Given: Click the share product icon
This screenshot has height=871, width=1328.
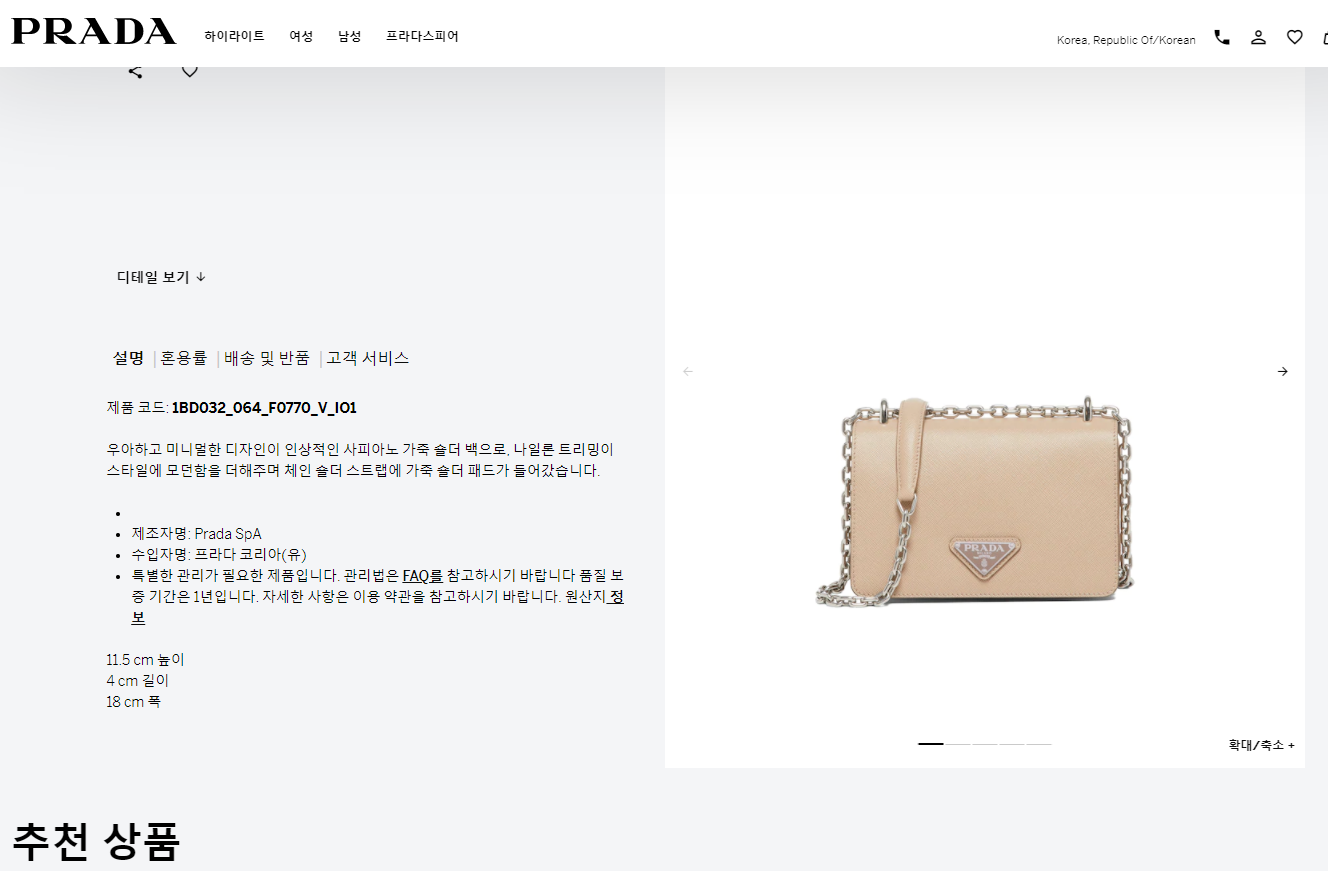Looking at the screenshot, I should coord(136,71).
